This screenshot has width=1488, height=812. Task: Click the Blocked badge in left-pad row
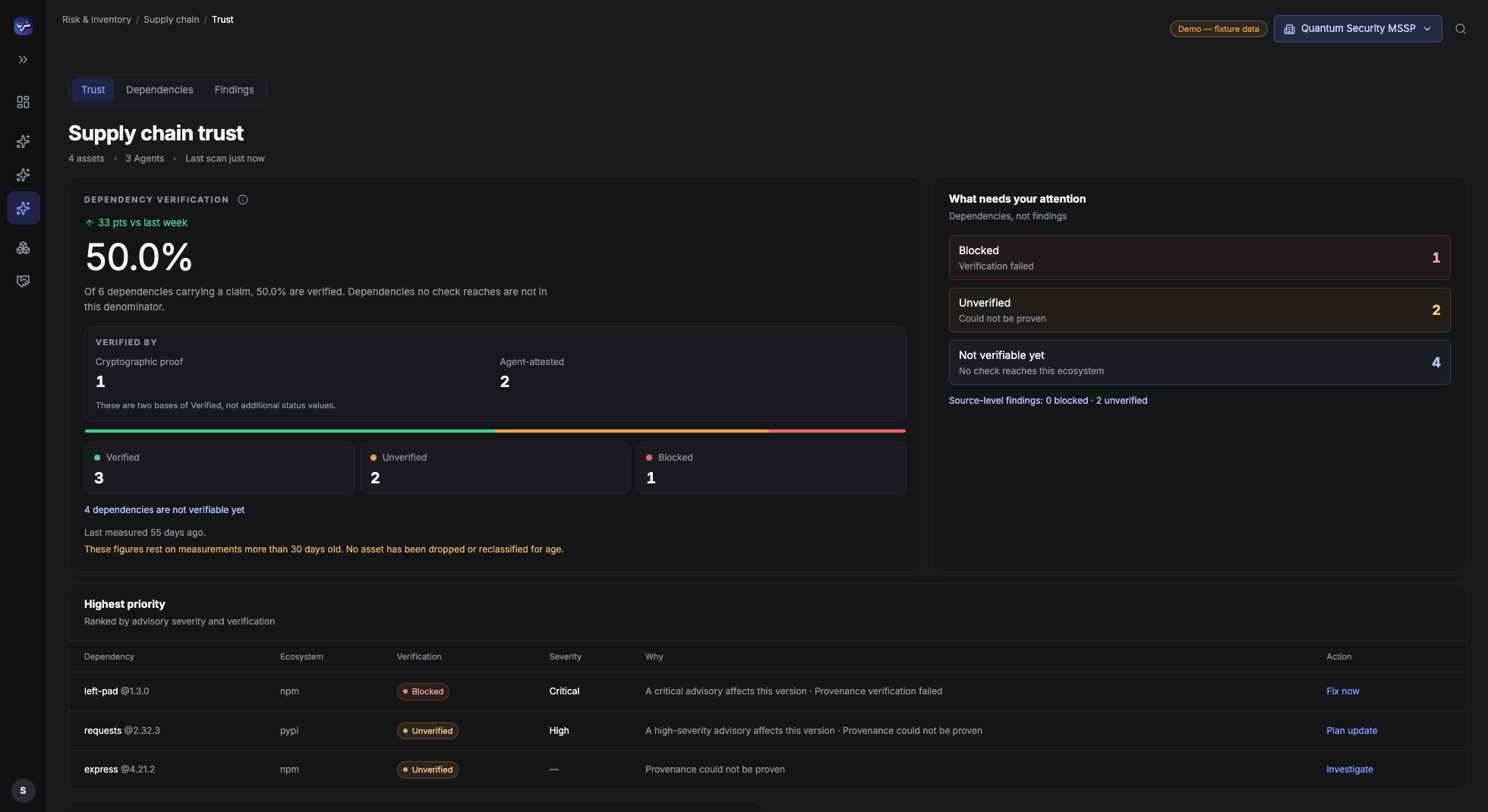423,692
